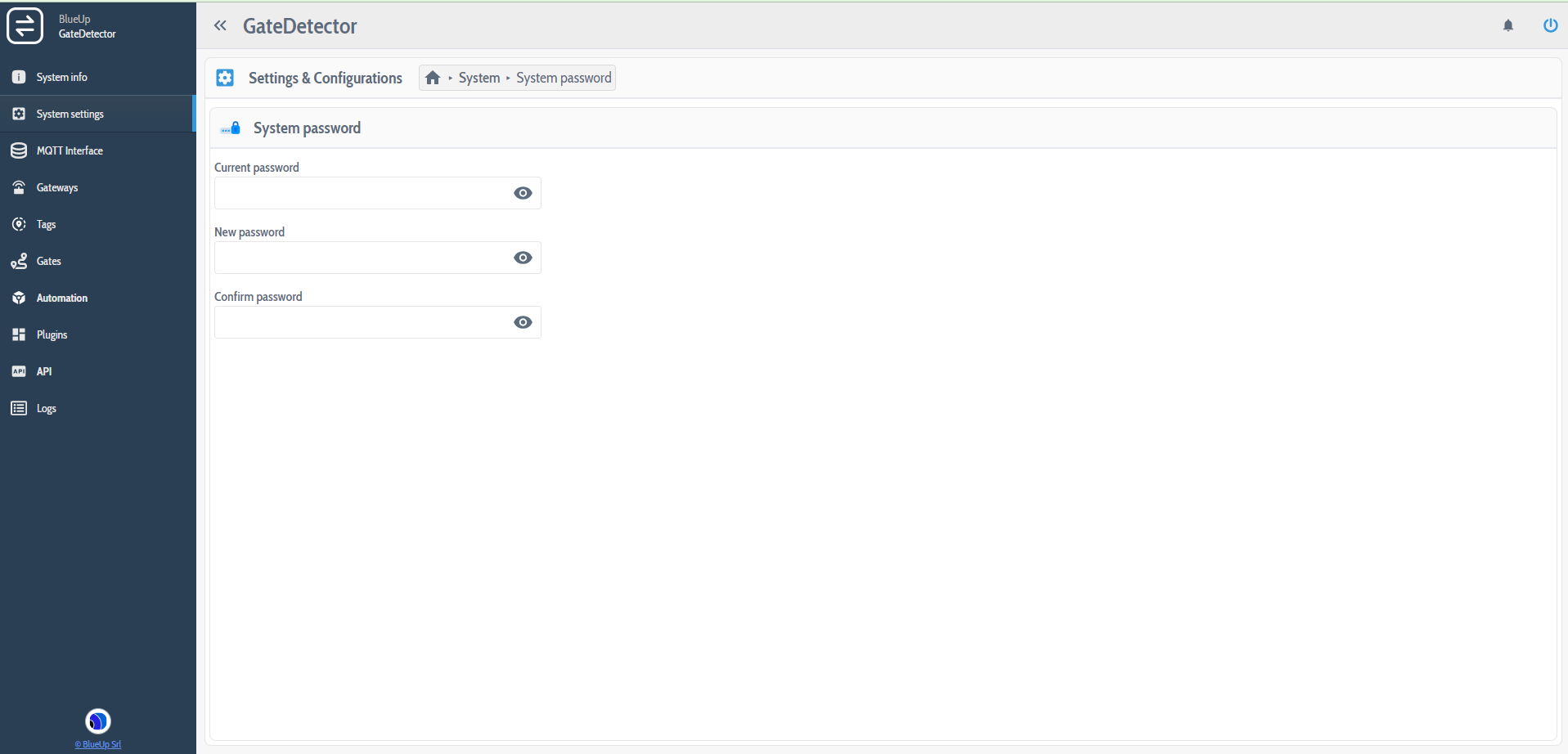Open the BlueUp Srl footer link

click(x=98, y=744)
